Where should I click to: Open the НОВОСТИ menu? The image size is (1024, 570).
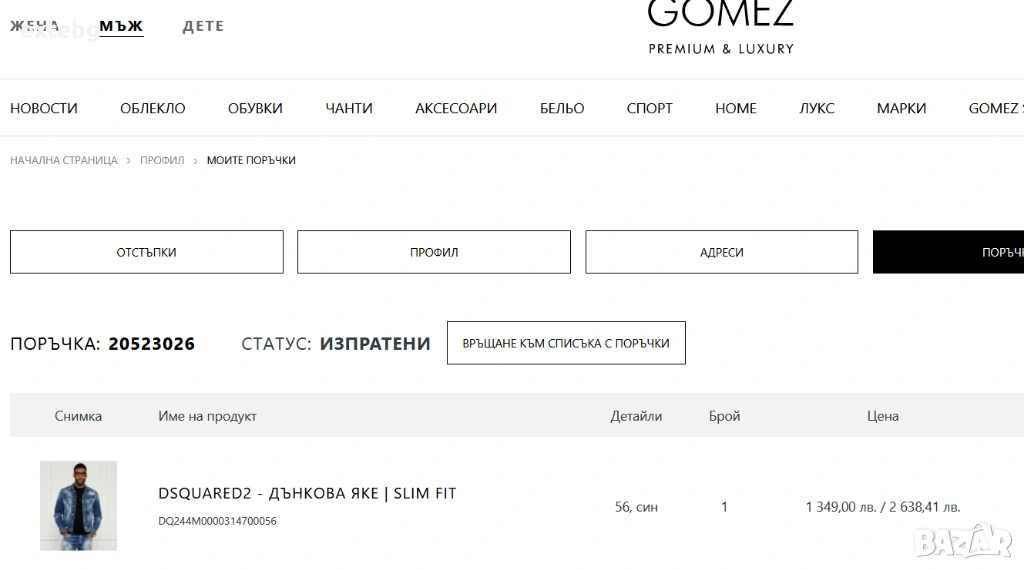pos(44,108)
